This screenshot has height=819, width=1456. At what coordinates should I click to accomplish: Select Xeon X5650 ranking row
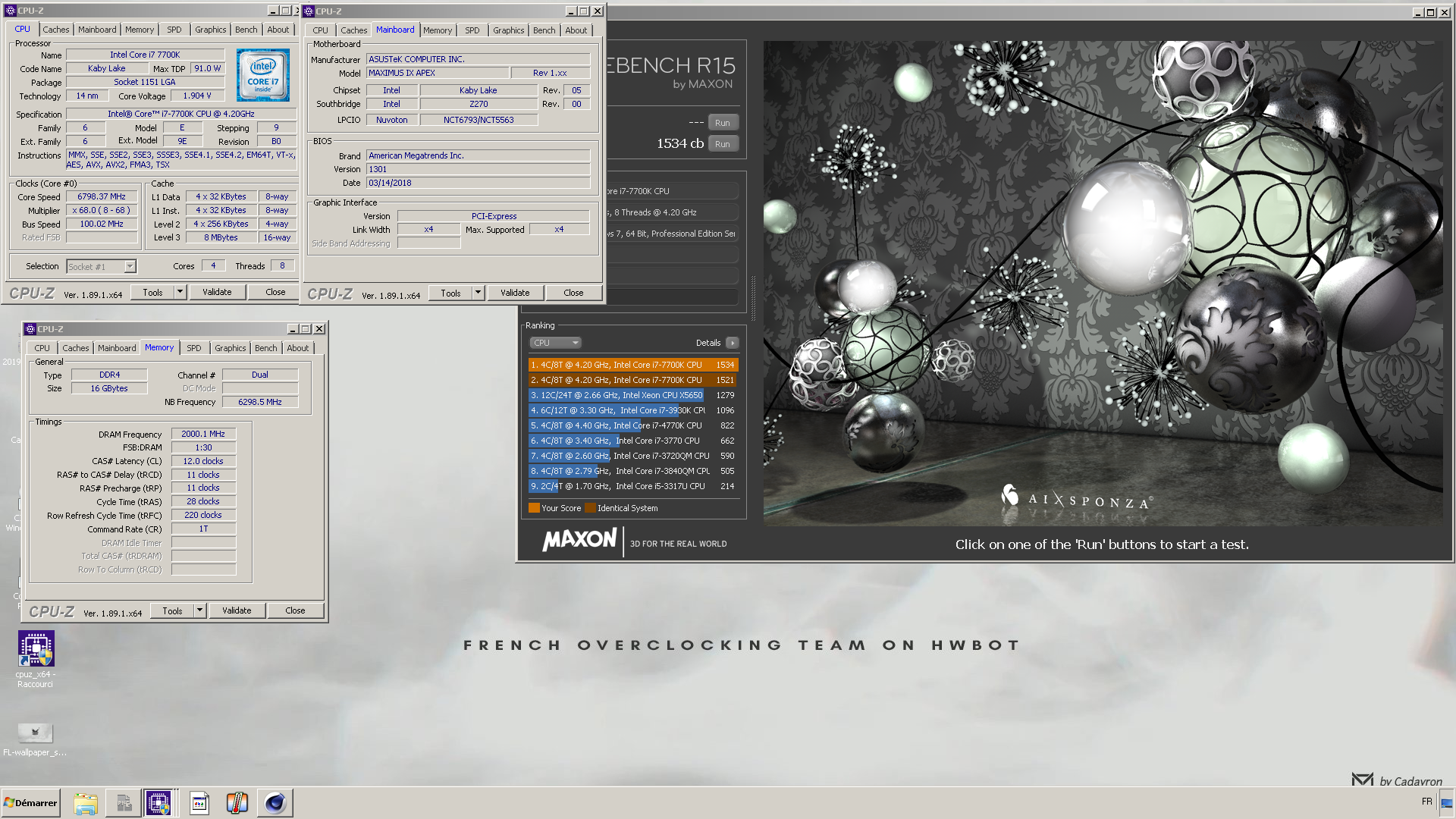633,395
